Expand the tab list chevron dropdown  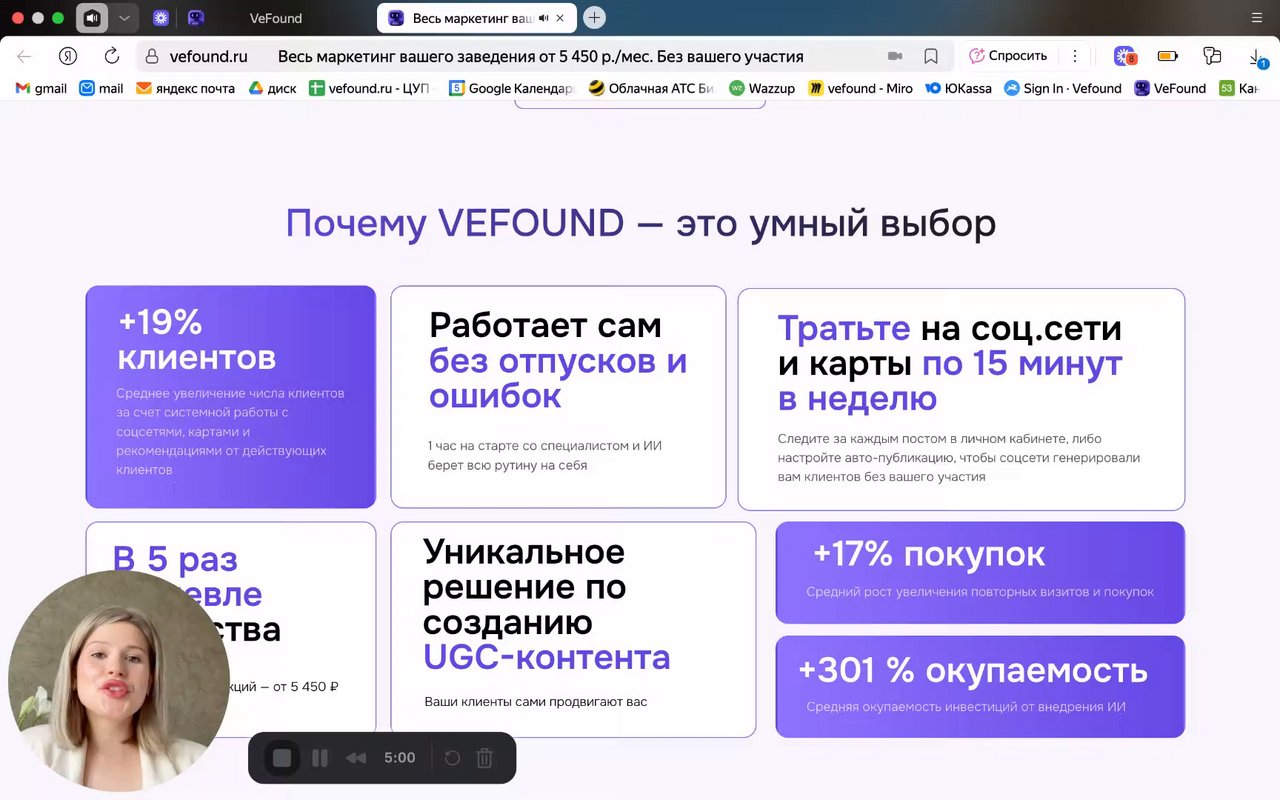click(x=123, y=18)
